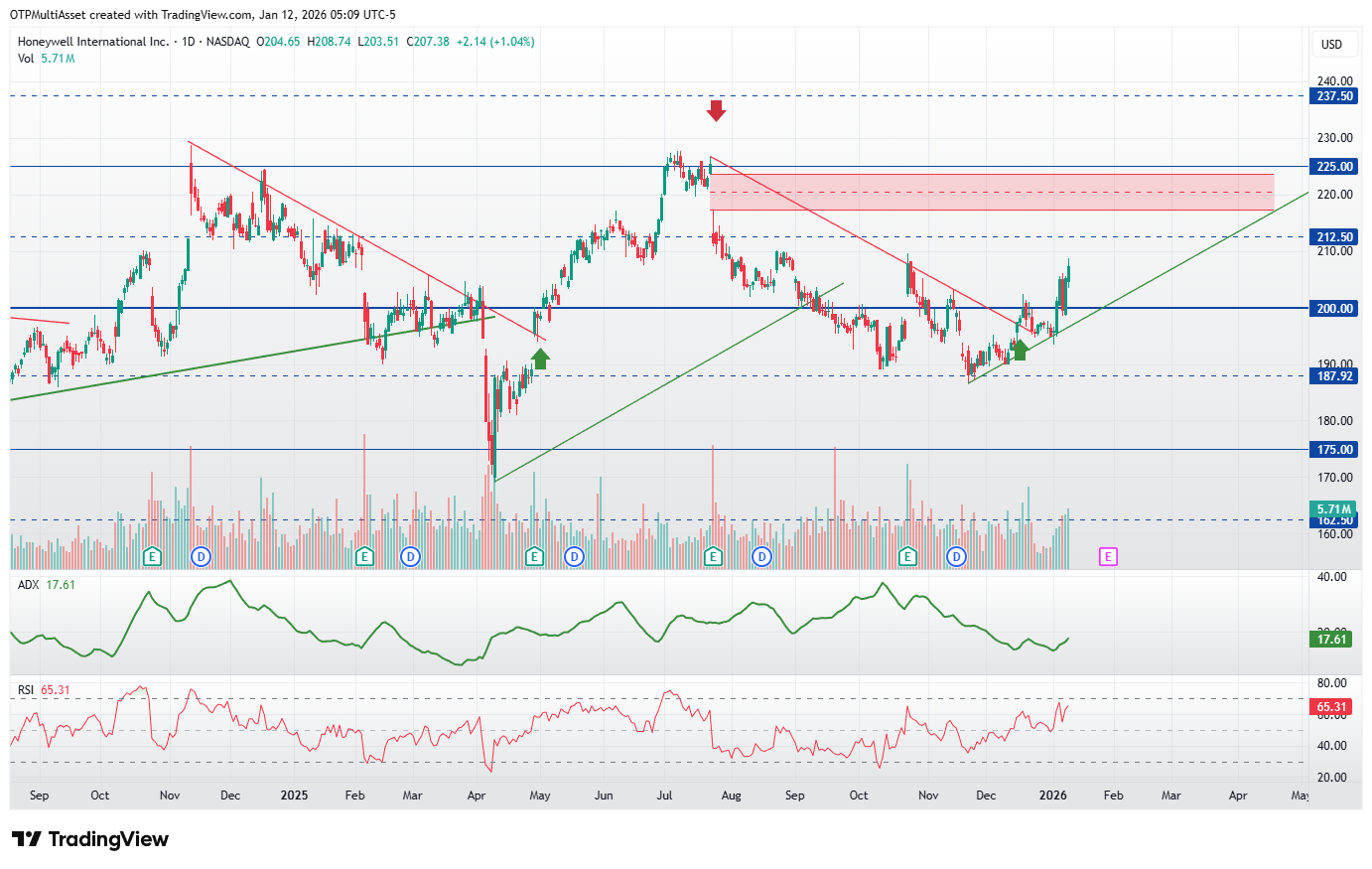This screenshot has width=1372, height=869.
Task: Click the Honeywell International Inc. symbol title
Action: pyautogui.click(x=93, y=42)
